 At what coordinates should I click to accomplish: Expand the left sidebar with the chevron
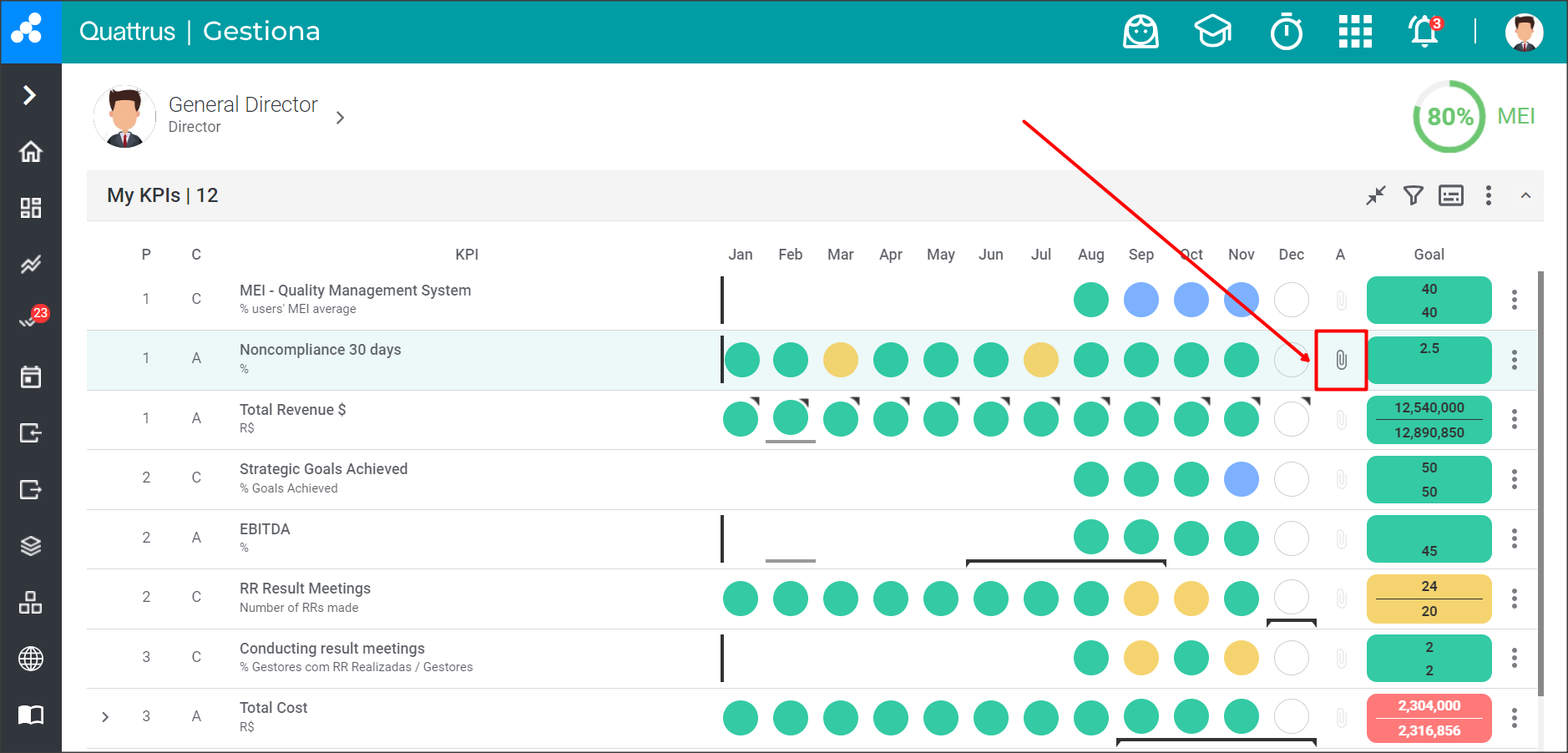pos(30,95)
